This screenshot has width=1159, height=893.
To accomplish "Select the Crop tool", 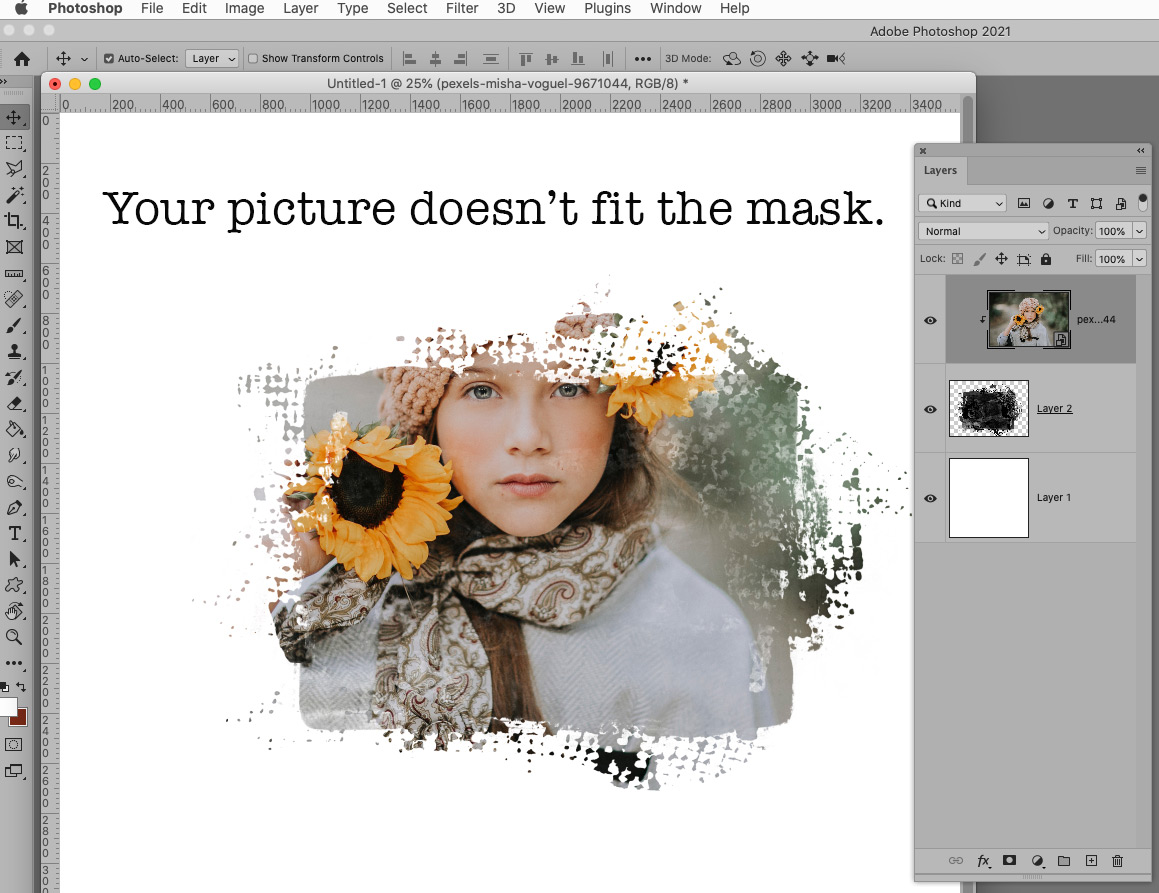I will pyautogui.click(x=14, y=220).
